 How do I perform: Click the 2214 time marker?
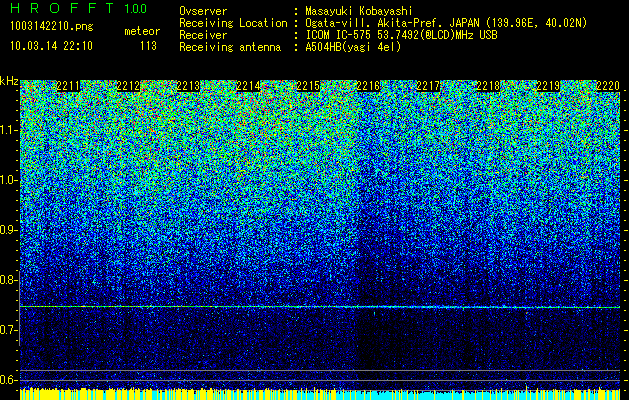(x=248, y=86)
